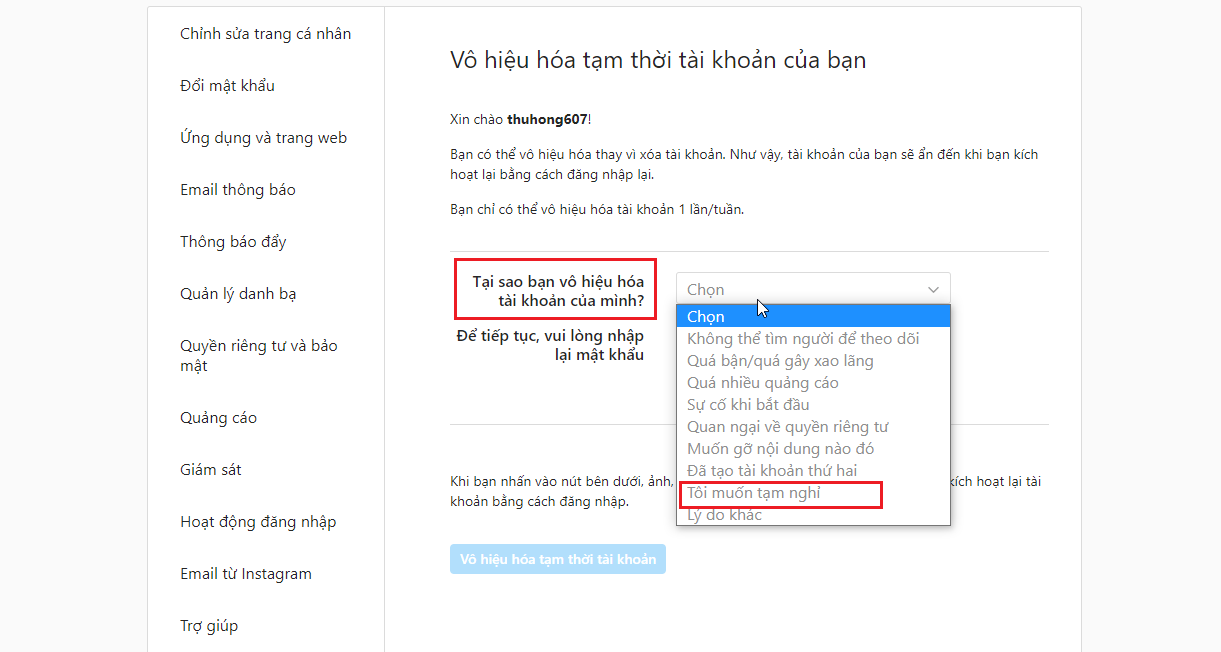Choose Không thể tìm người để theo dõi
Image resolution: width=1221 pixels, height=652 pixels.
(x=813, y=339)
